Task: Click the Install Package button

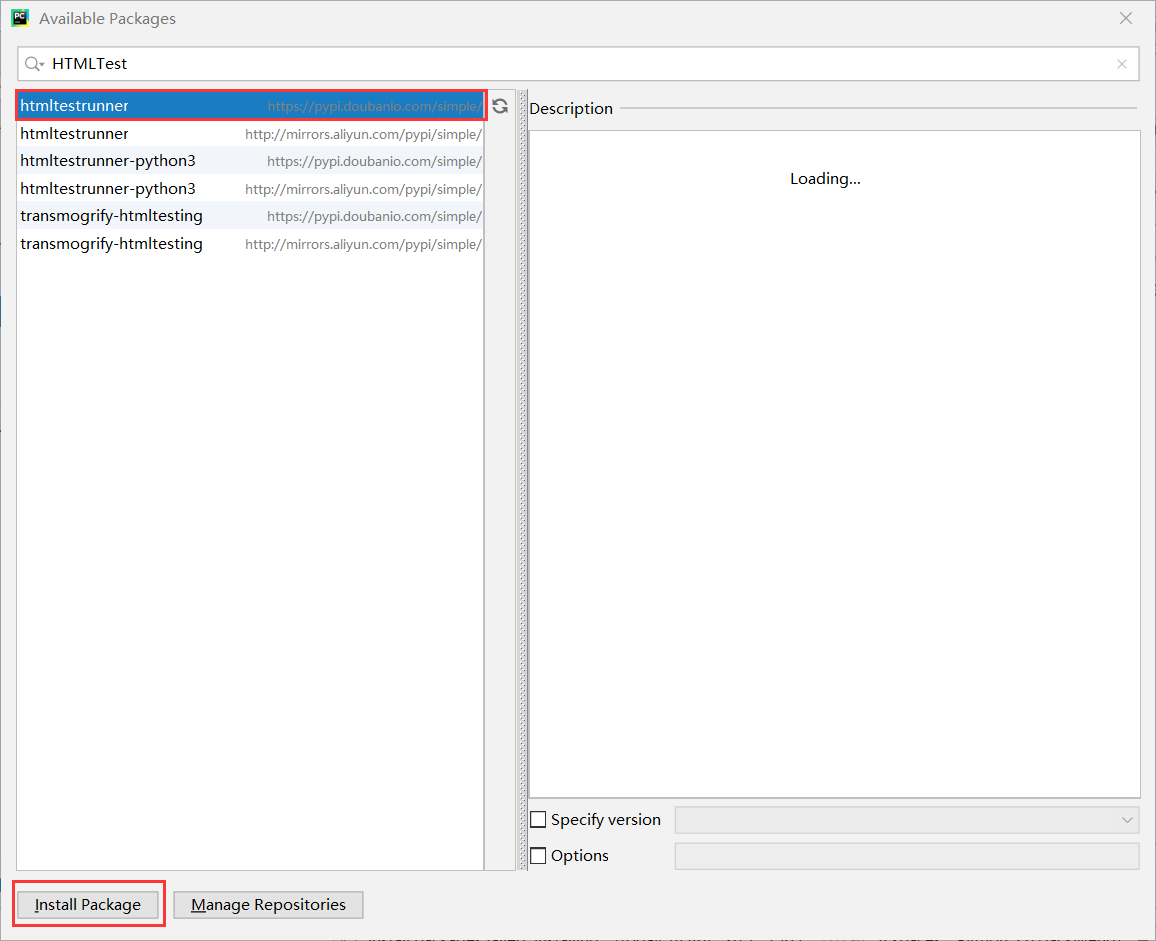Action: click(x=88, y=905)
